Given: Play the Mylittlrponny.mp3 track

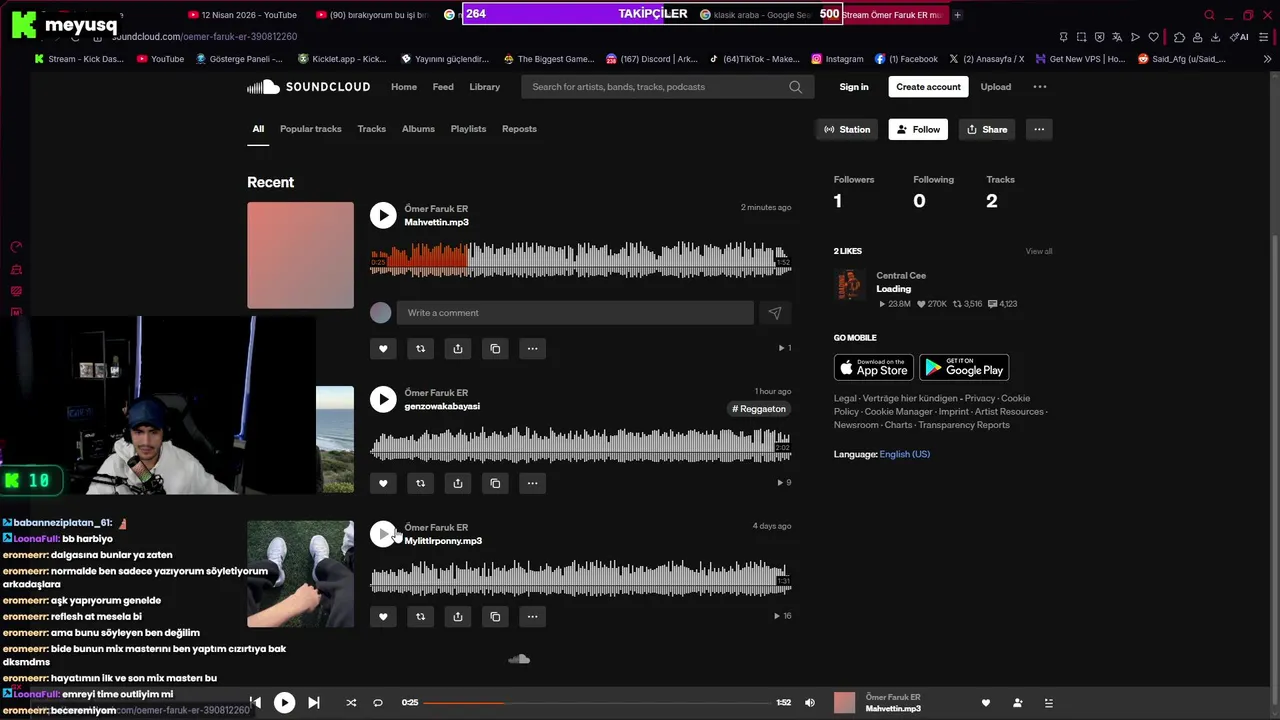Looking at the screenshot, I should coord(383,534).
